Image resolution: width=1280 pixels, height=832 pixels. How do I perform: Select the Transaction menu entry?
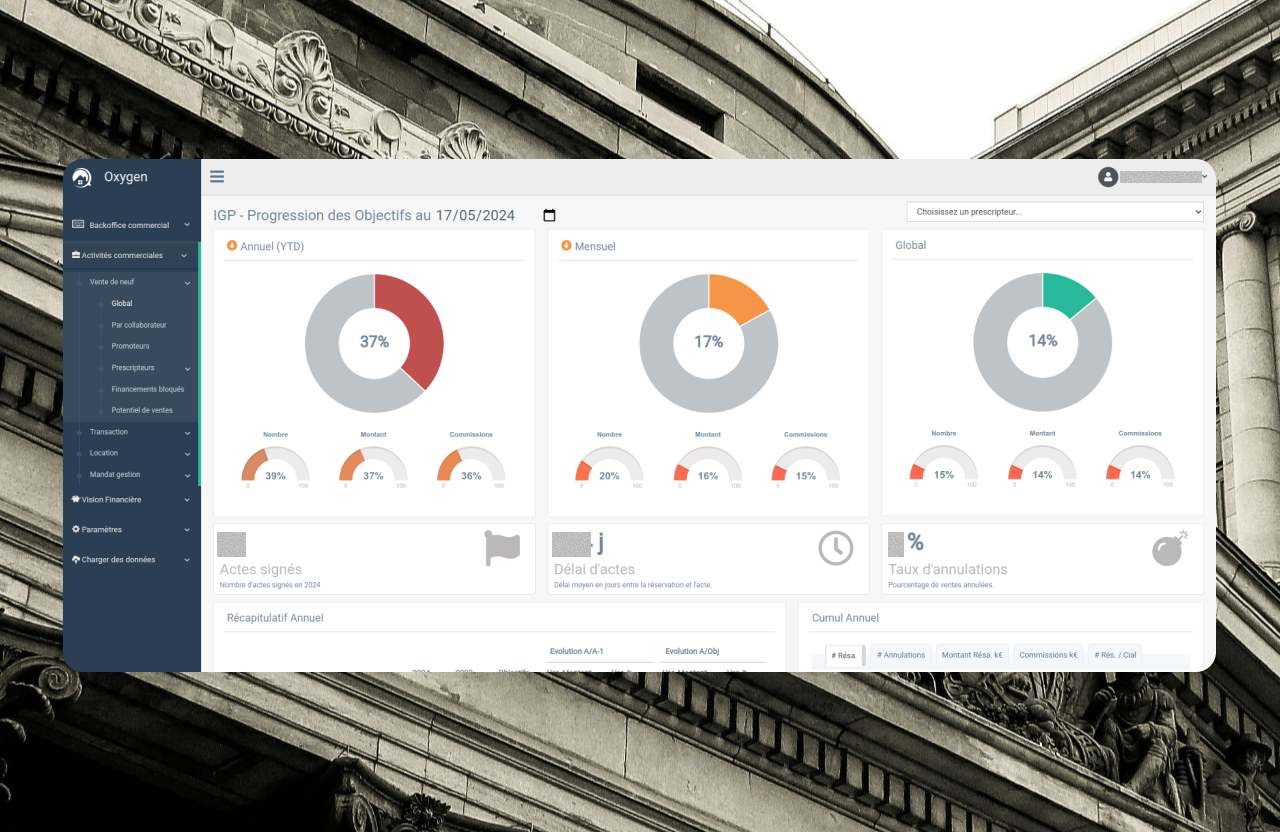pyautogui.click(x=109, y=432)
